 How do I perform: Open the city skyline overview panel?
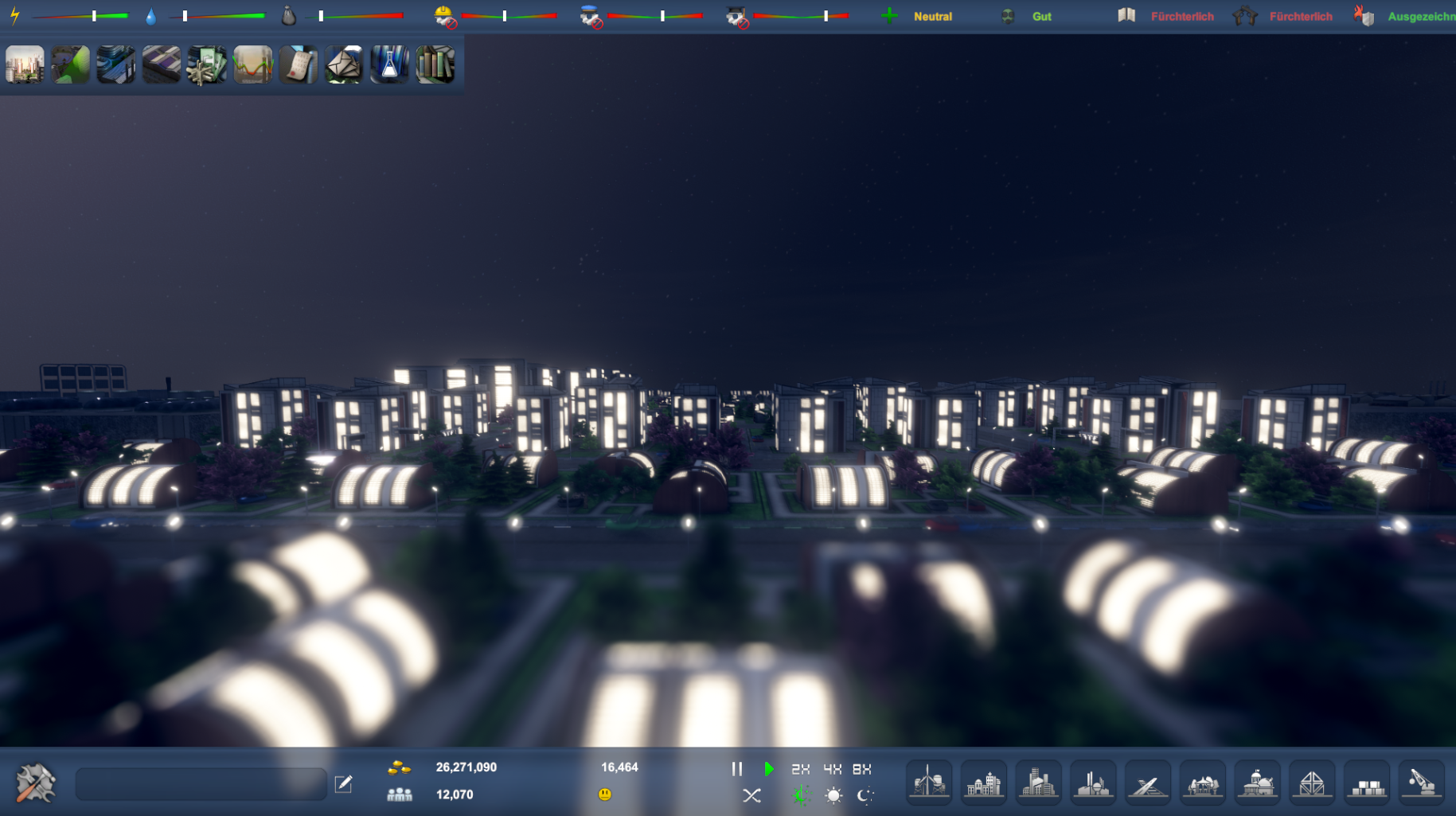[x=25, y=64]
